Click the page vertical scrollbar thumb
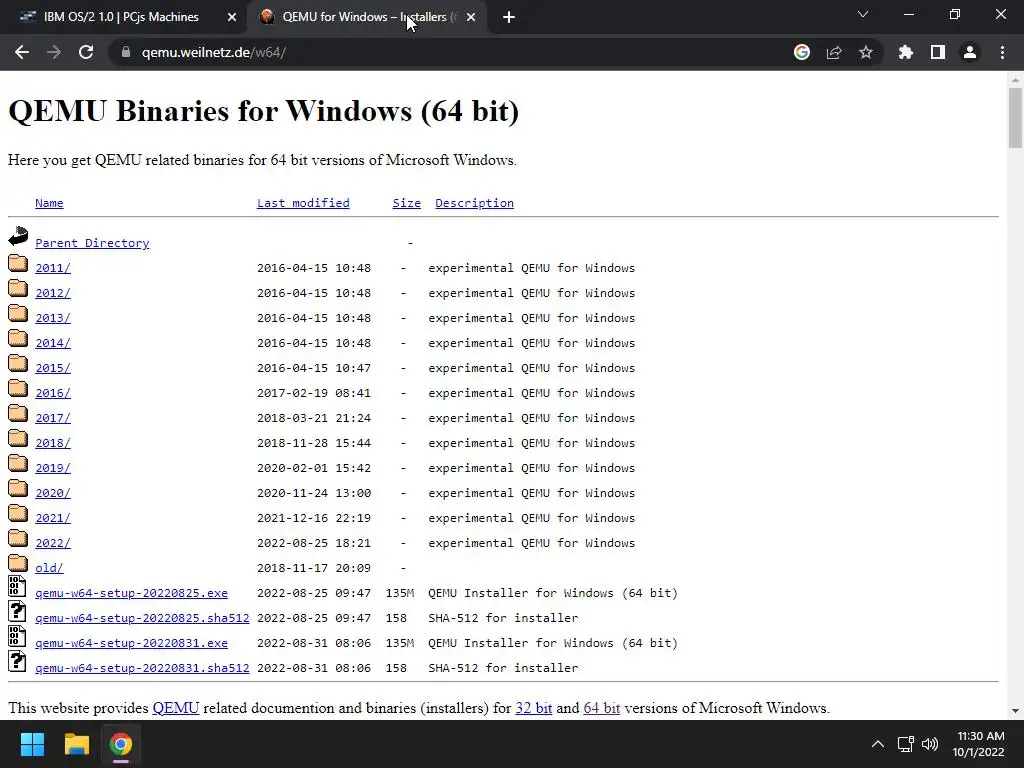Image resolution: width=1024 pixels, height=768 pixels. (x=1015, y=118)
